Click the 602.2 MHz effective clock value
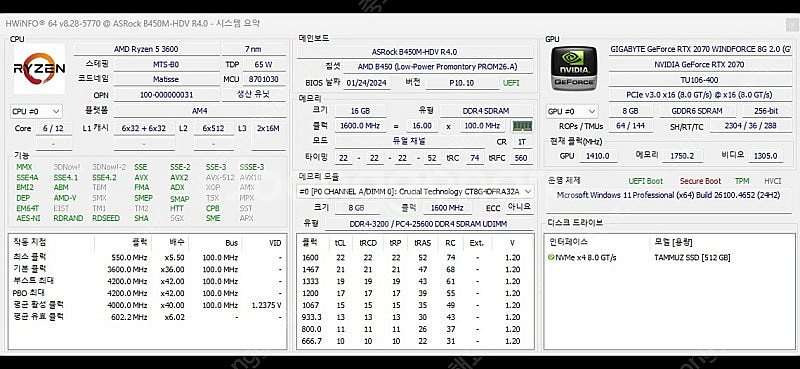Viewport: 800px width, 369px height. (130, 317)
